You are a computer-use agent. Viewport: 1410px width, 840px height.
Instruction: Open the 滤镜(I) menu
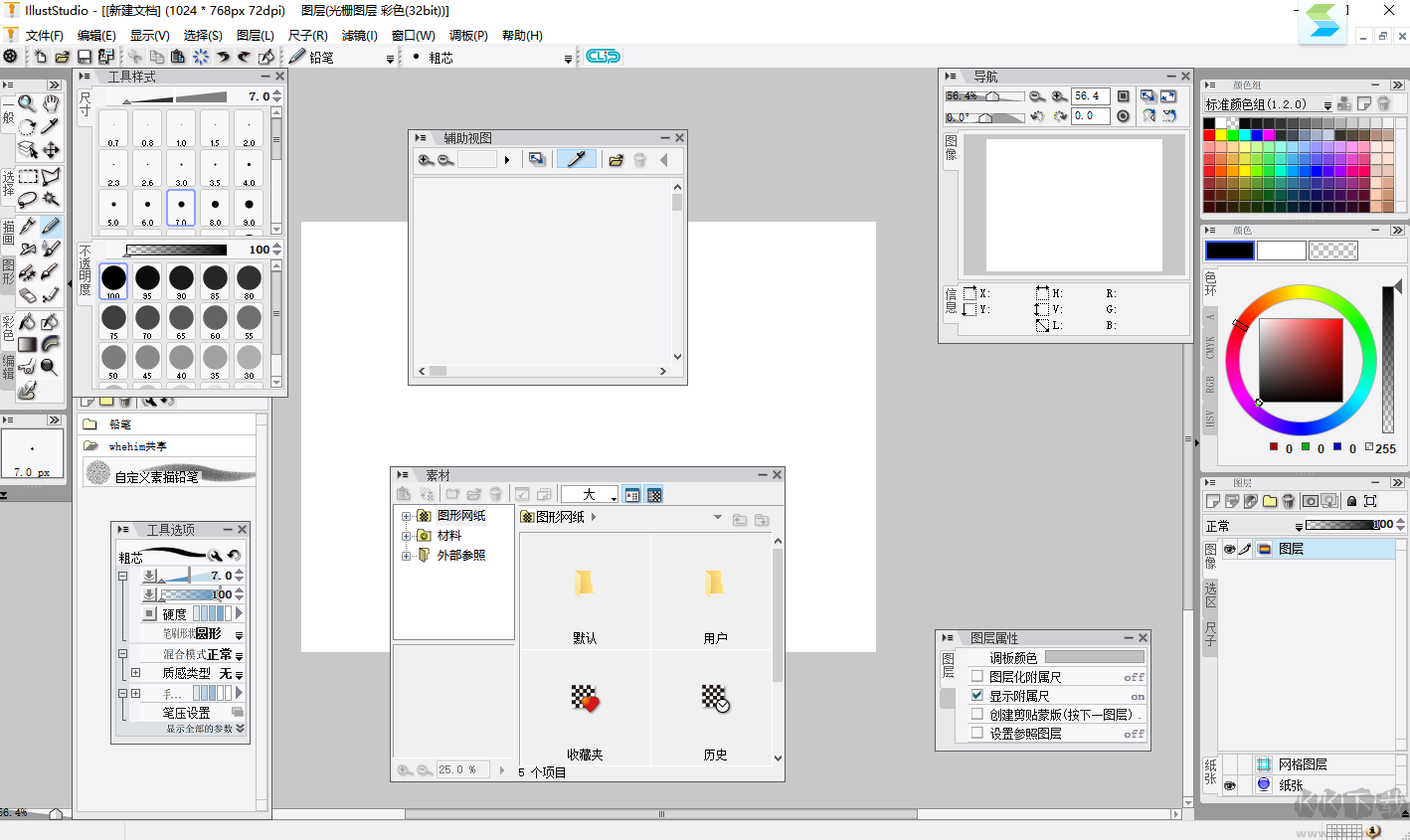pyautogui.click(x=359, y=35)
